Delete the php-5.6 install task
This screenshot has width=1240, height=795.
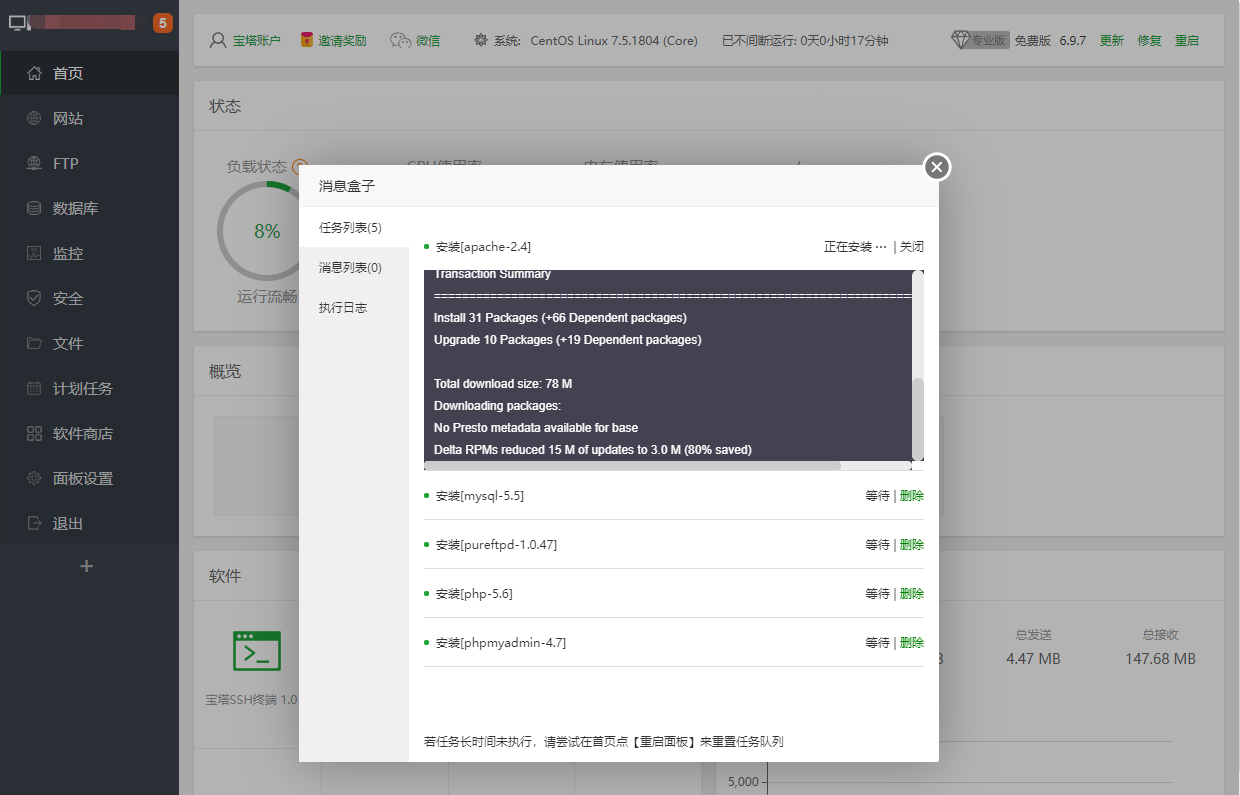point(911,594)
